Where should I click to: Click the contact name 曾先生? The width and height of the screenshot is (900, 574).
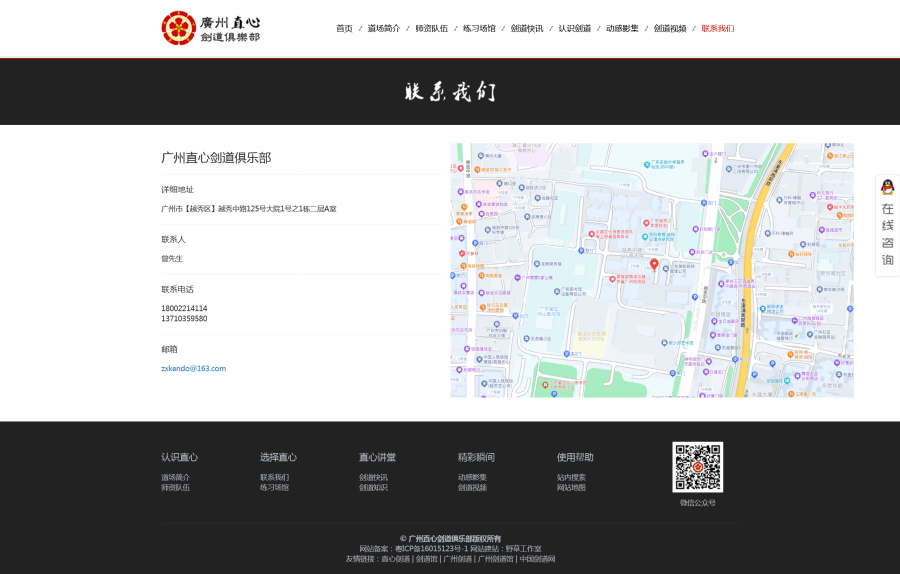[172, 259]
